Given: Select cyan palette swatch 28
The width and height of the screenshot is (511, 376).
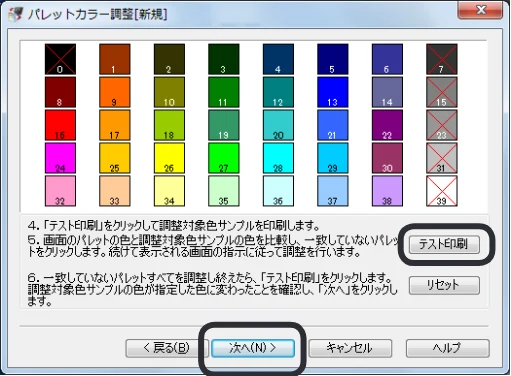Looking at the screenshot, I should [x=278, y=158].
